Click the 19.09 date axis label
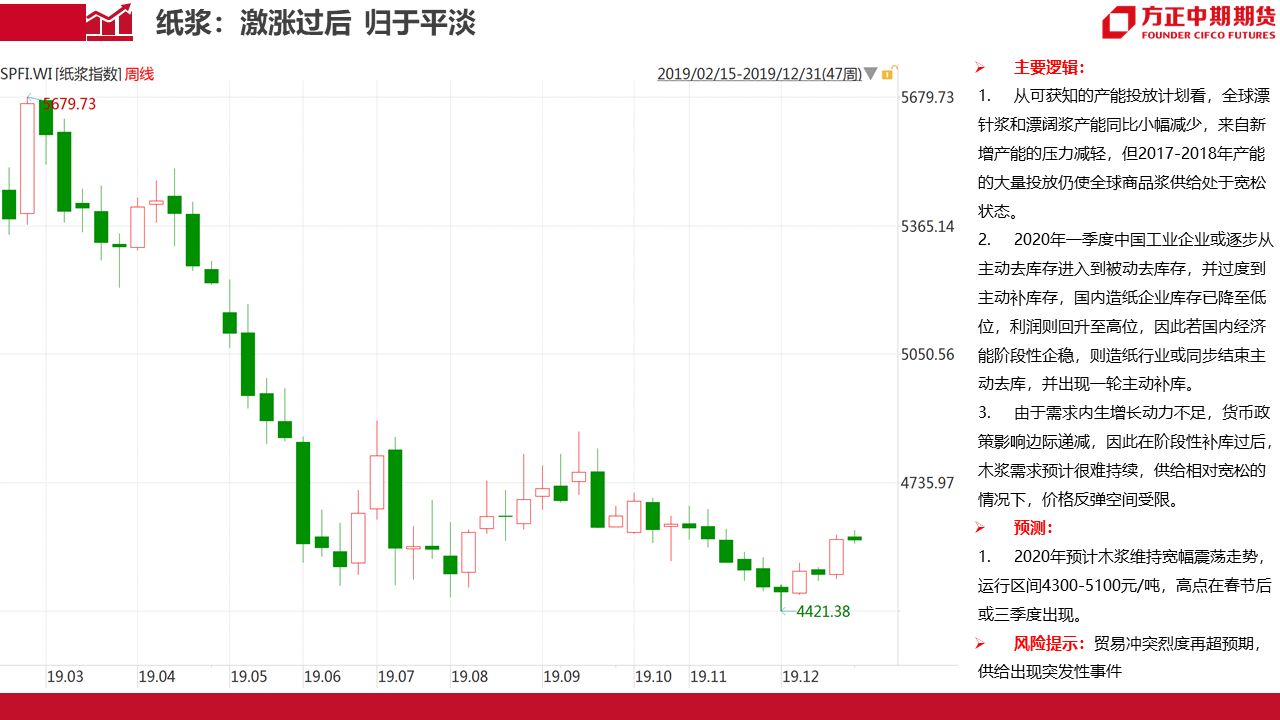The image size is (1280, 720). coord(562,677)
